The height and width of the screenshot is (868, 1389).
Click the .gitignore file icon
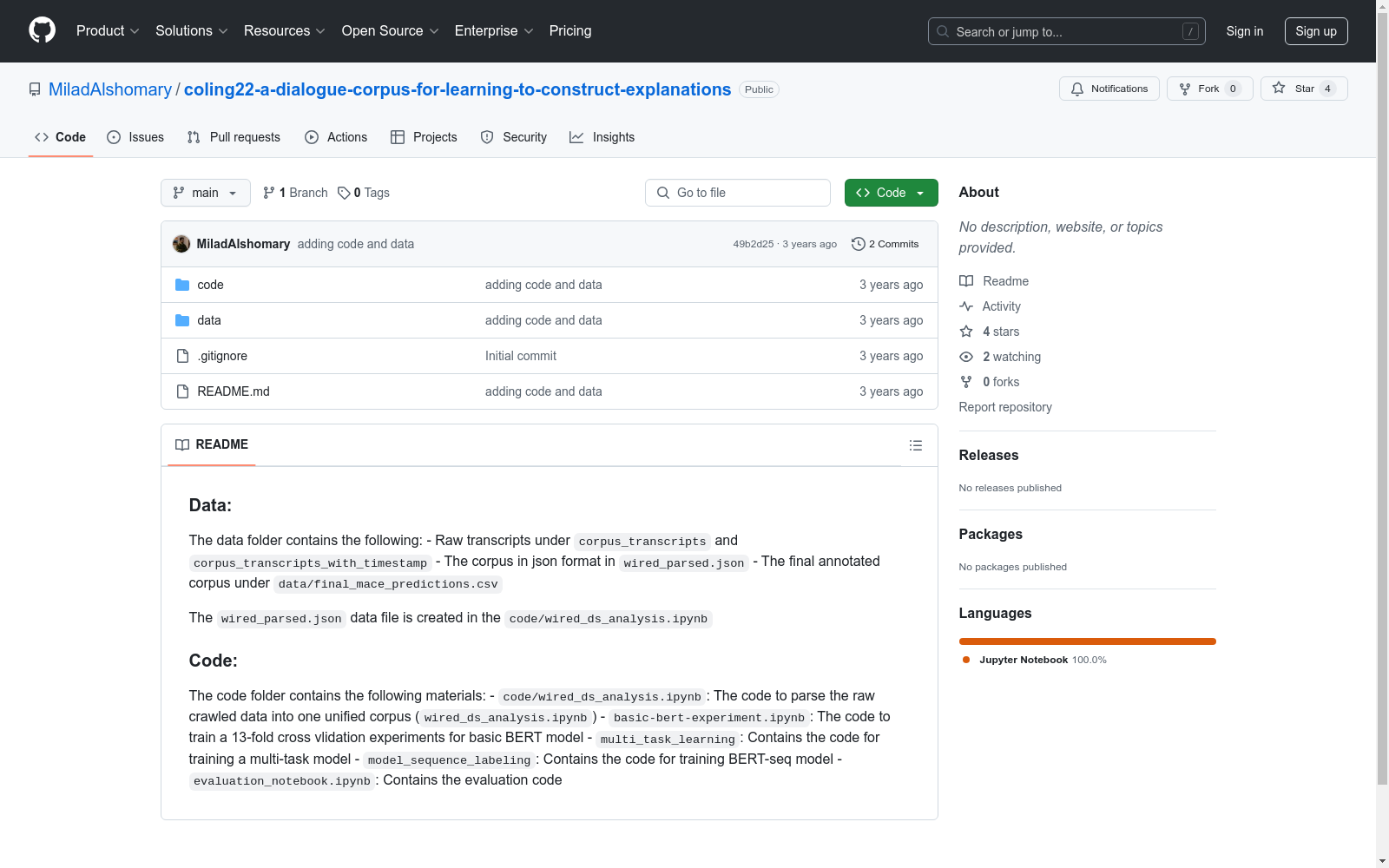coord(182,356)
